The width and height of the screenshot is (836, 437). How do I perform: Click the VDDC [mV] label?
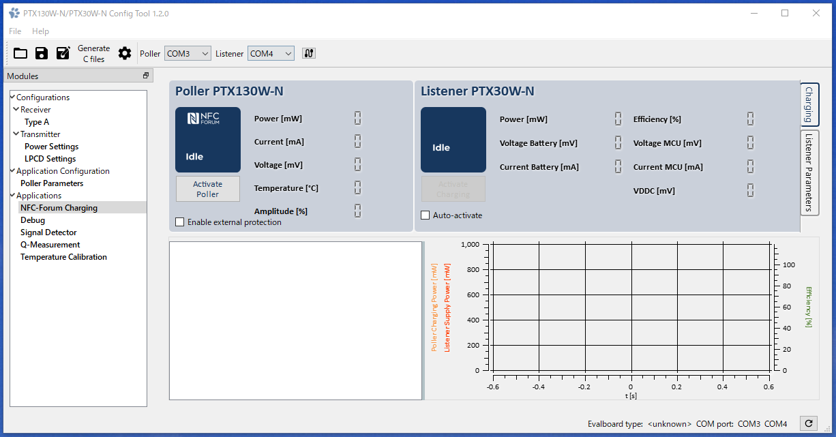654,190
